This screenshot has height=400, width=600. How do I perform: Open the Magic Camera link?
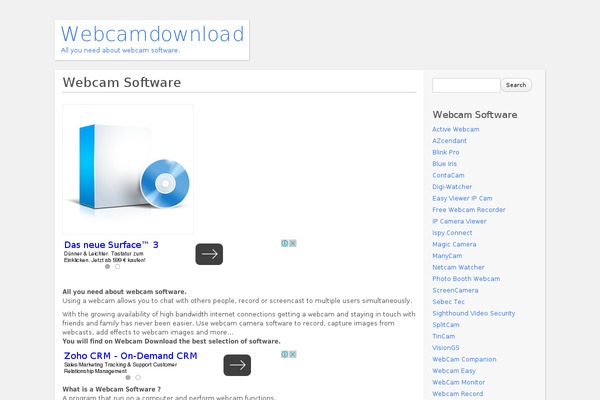(x=454, y=244)
